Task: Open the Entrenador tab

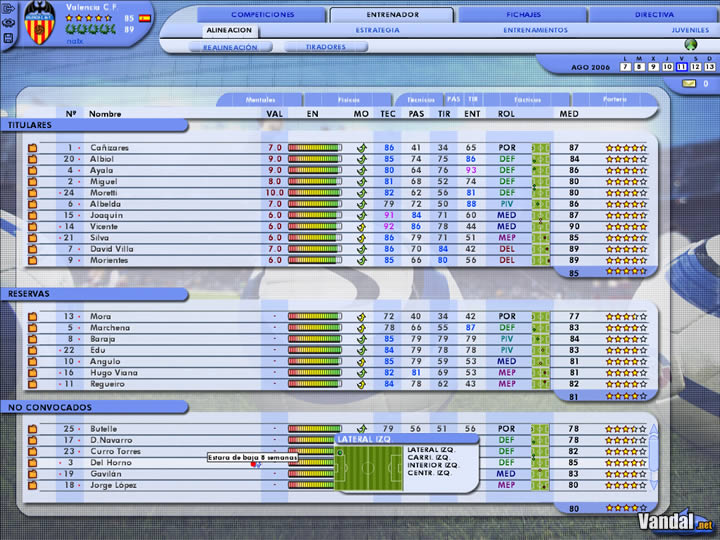Action: pyautogui.click(x=392, y=15)
